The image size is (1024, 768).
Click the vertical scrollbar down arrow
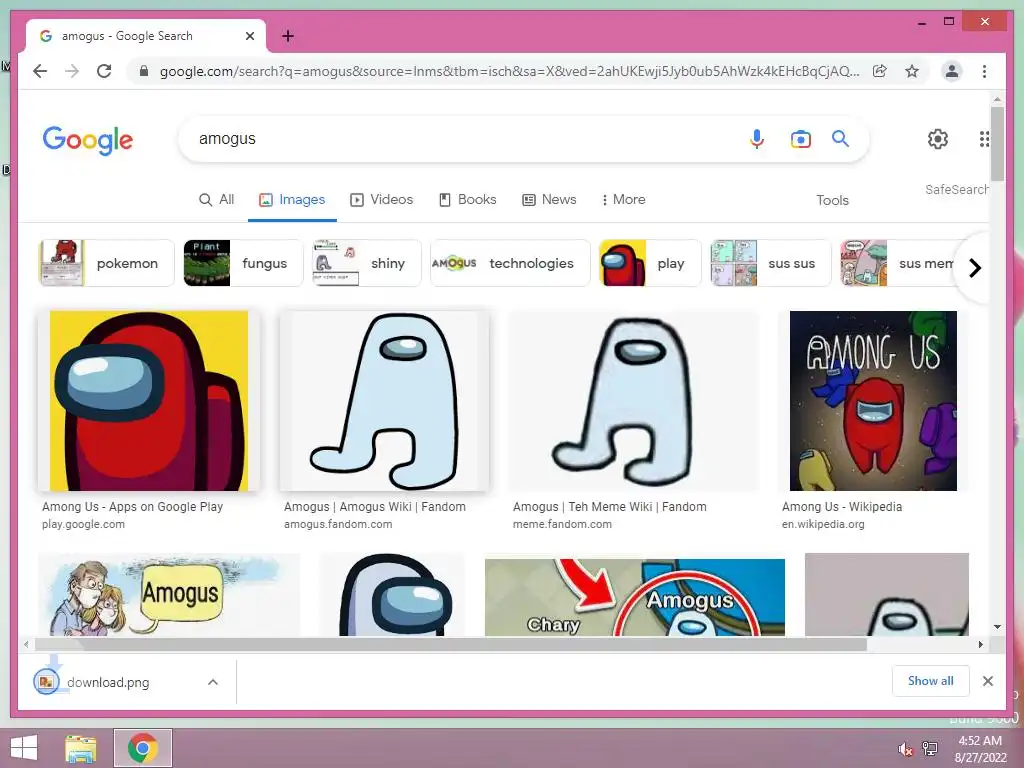[x=997, y=627]
